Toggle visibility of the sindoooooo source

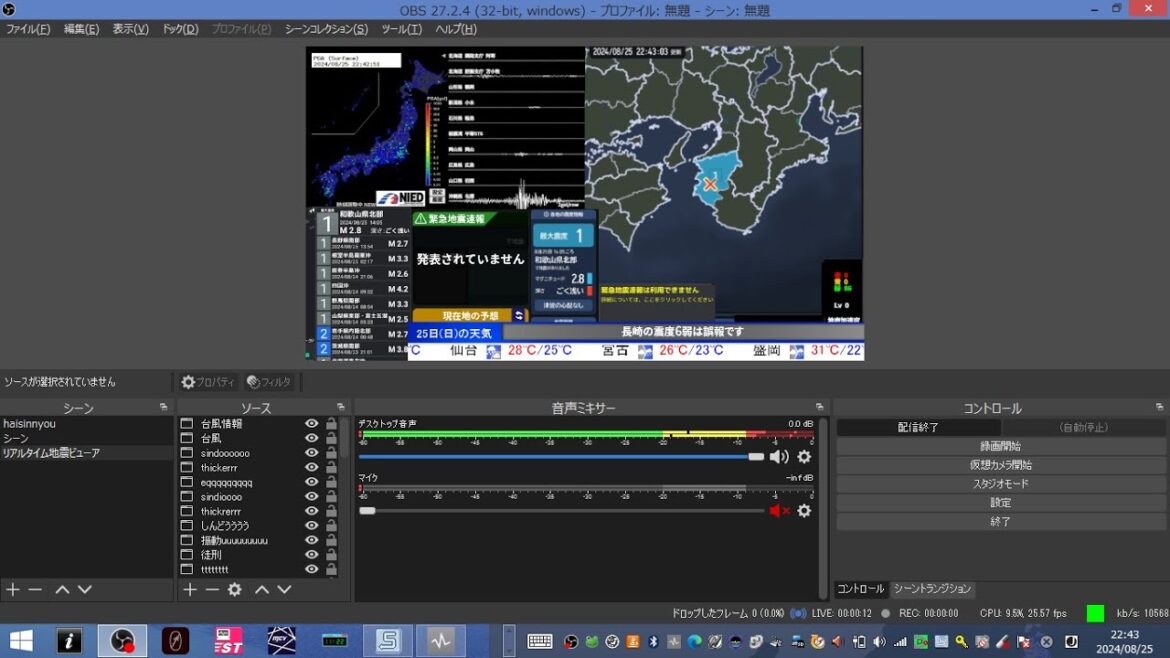tap(312, 453)
